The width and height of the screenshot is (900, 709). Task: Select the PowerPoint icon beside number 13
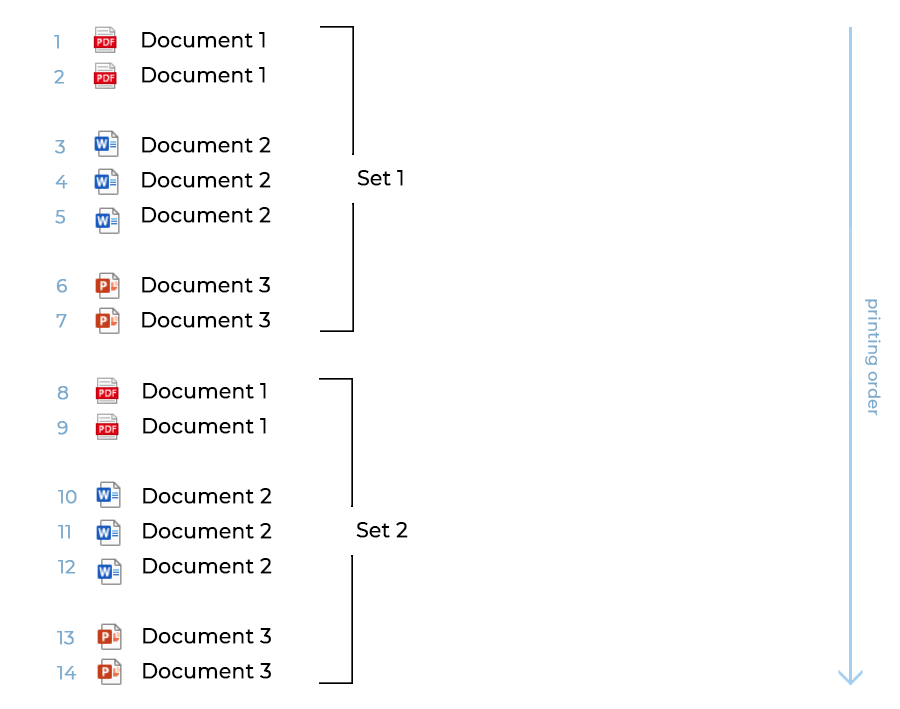[109, 636]
